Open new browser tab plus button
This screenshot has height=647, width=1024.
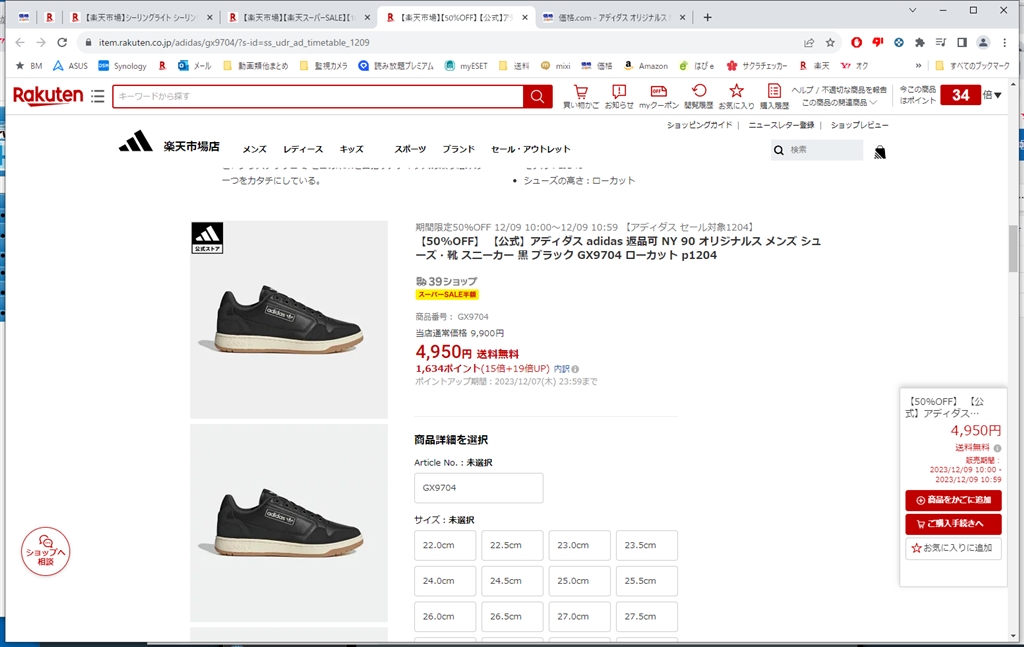(x=707, y=18)
